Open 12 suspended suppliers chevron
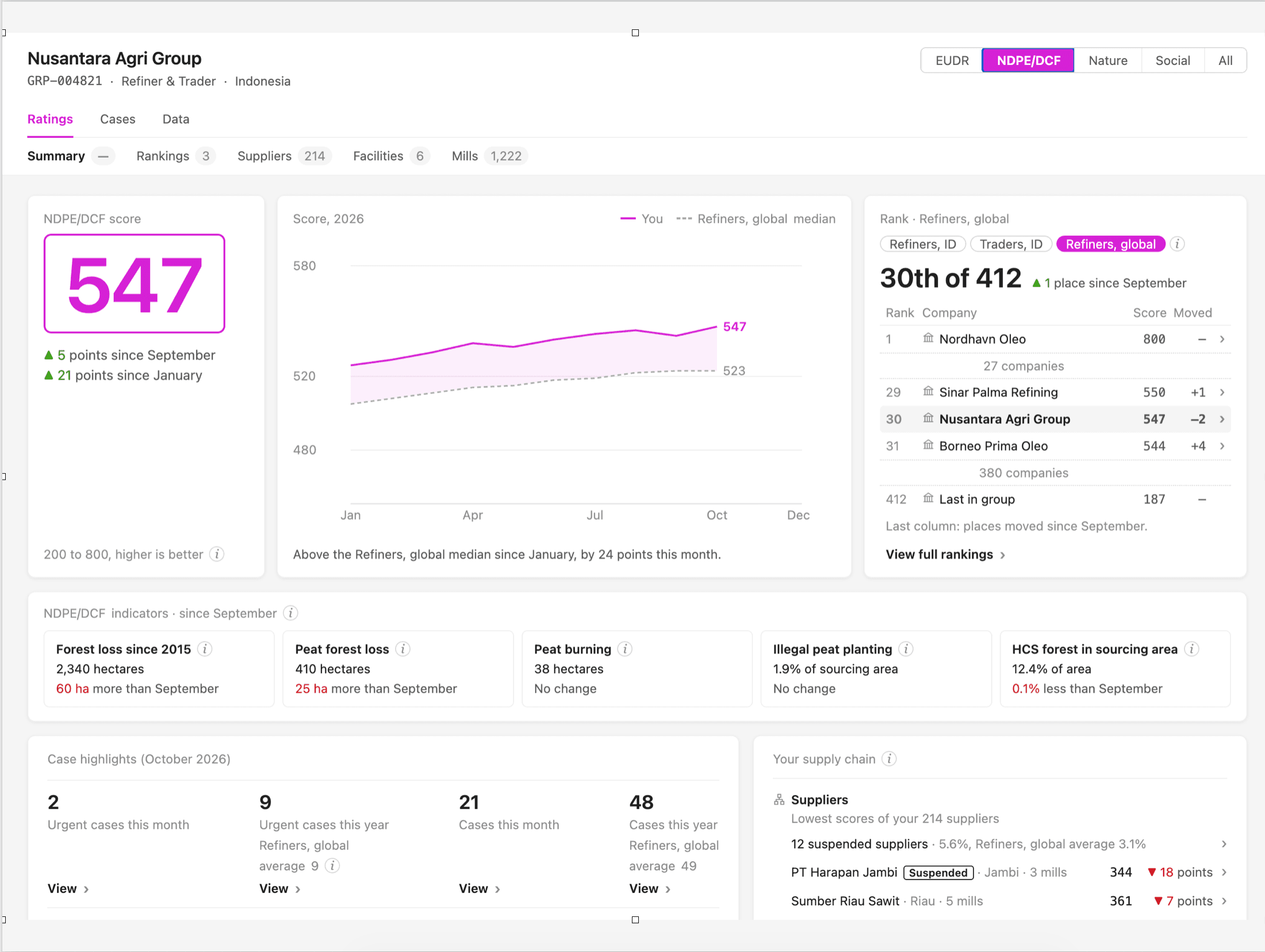Image resolution: width=1265 pixels, height=952 pixels. pos(1224,844)
